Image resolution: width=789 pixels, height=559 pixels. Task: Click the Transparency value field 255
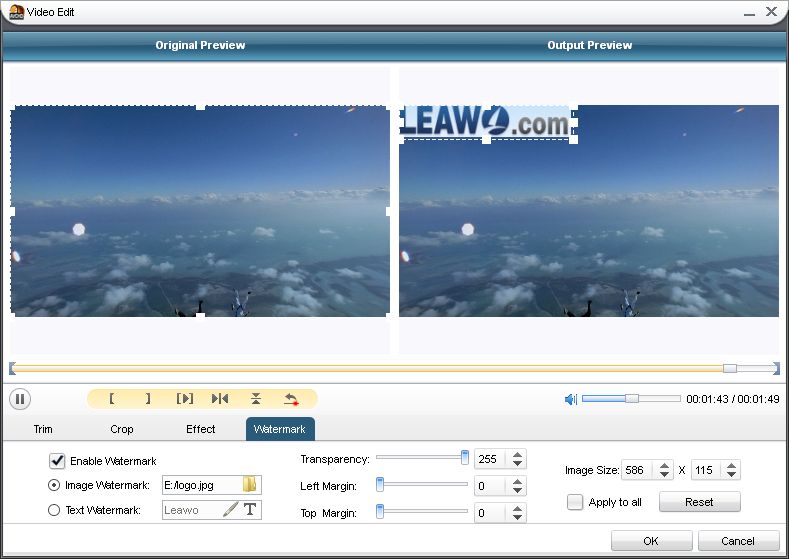492,459
